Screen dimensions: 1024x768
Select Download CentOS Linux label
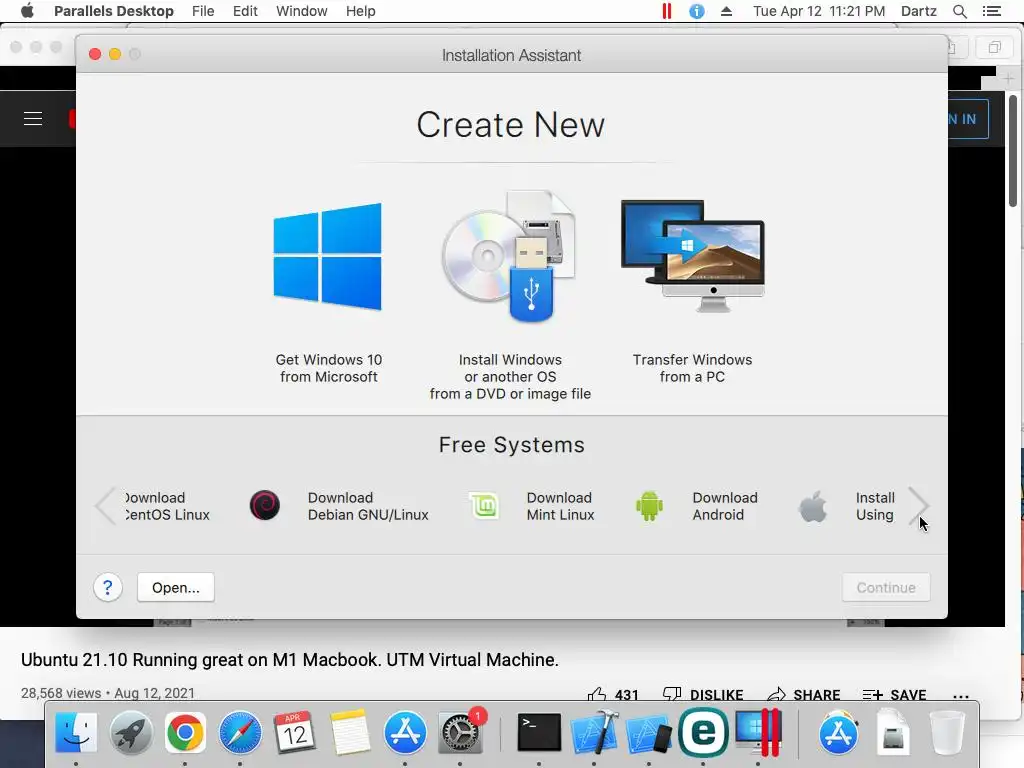(168, 506)
